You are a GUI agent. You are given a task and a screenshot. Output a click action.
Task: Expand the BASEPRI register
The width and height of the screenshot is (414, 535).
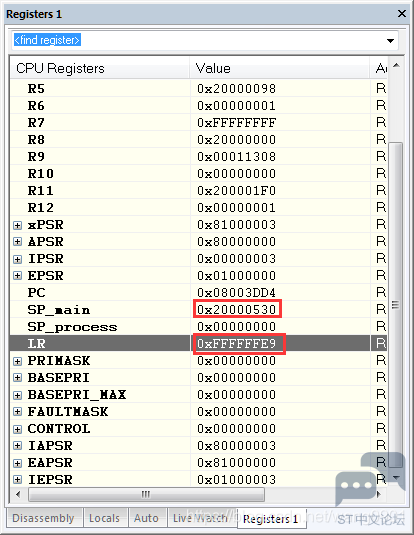click(17, 378)
